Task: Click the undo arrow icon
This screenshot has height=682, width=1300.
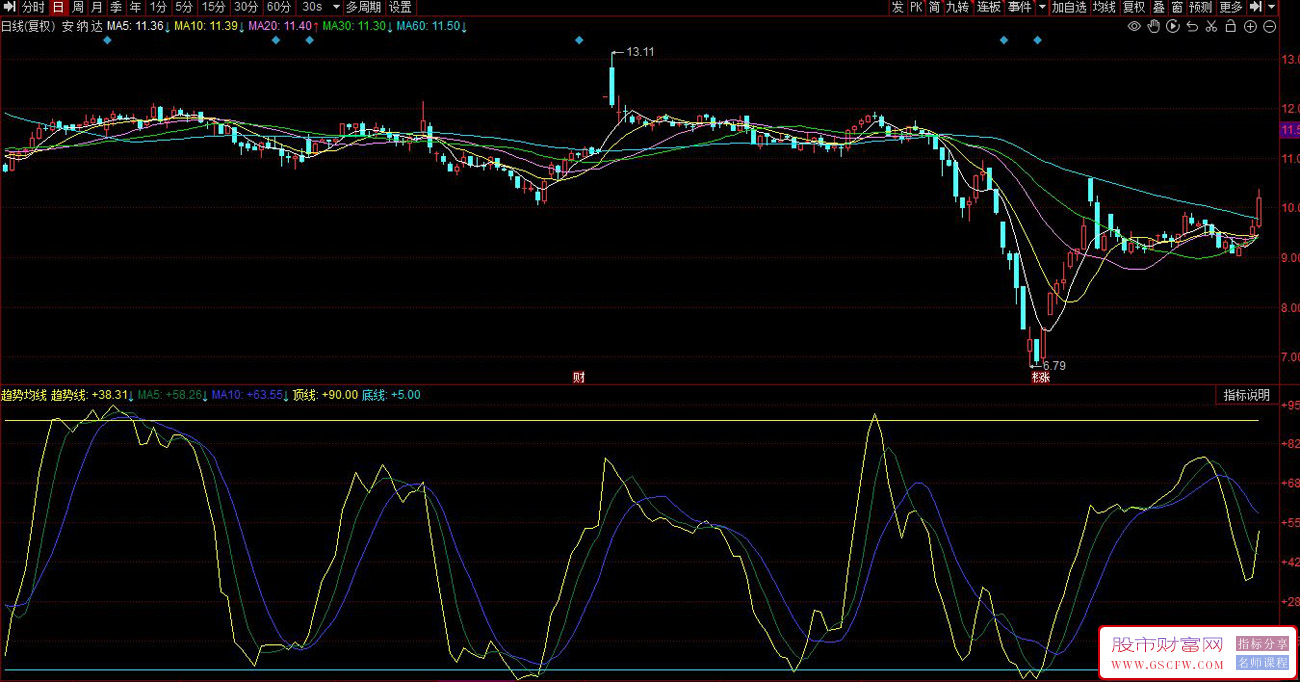Action: tap(1192, 27)
